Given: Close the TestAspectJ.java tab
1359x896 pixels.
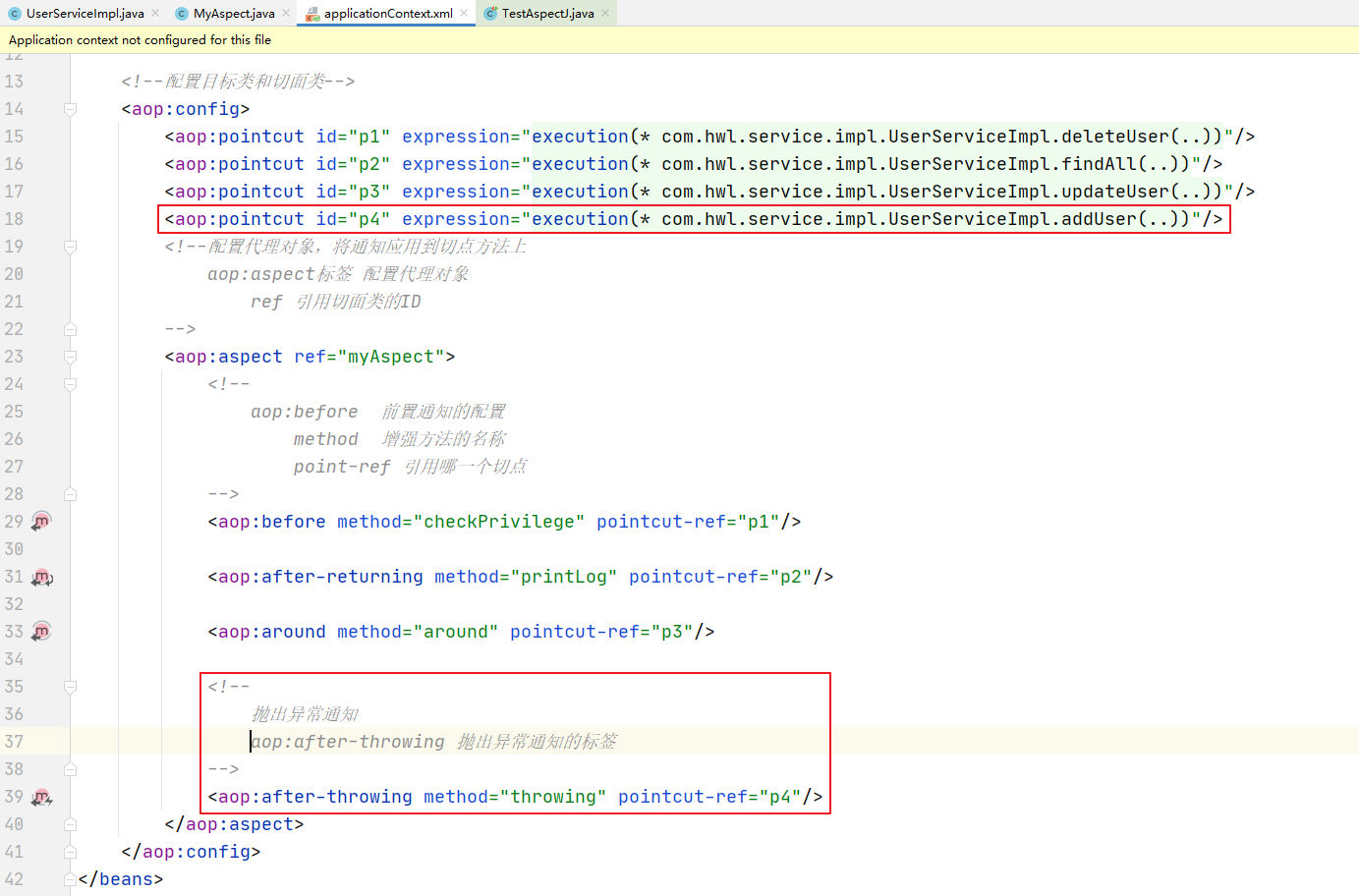Looking at the screenshot, I should pos(605,14).
